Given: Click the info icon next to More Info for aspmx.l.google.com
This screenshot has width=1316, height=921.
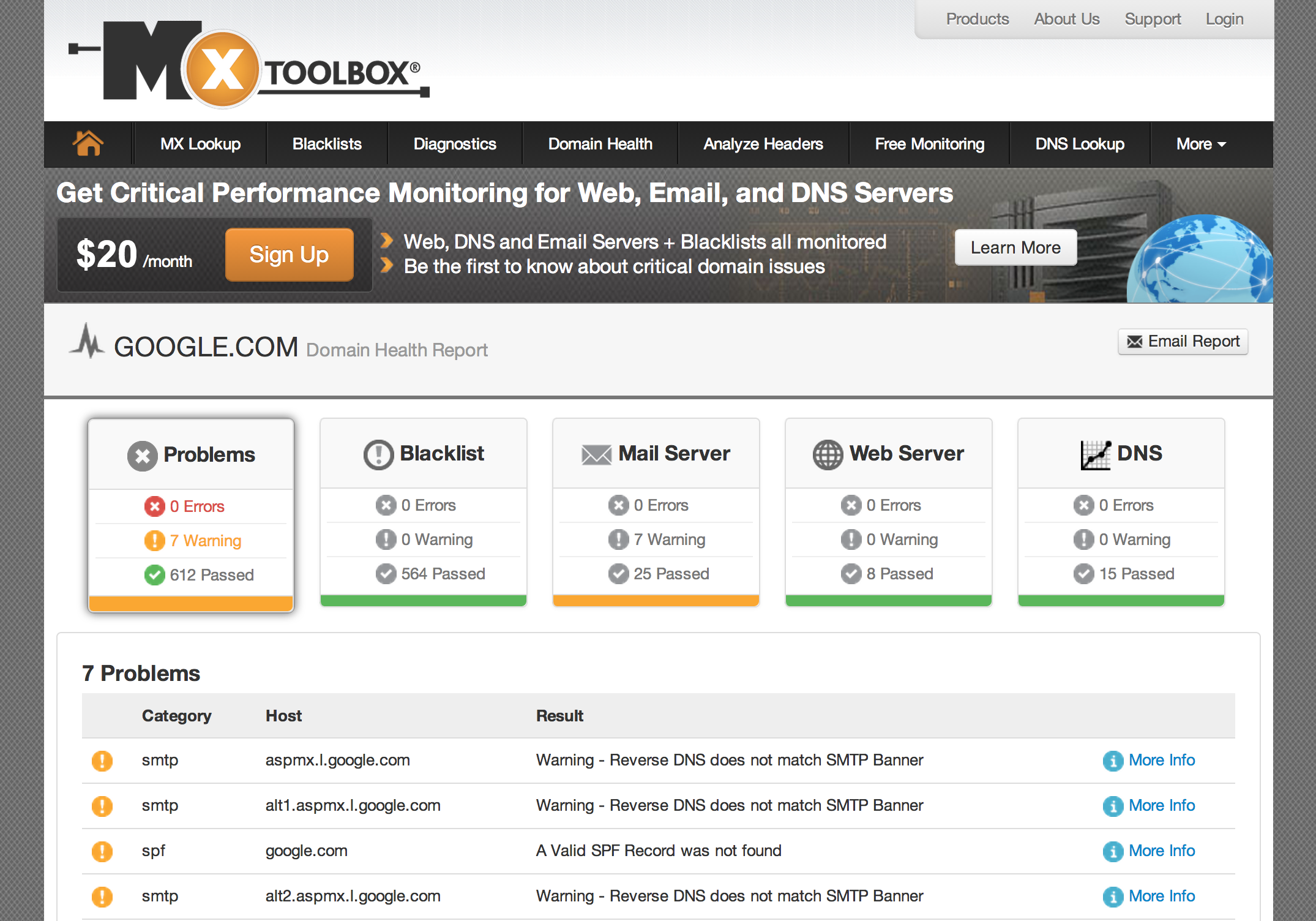Looking at the screenshot, I should pyautogui.click(x=1112, y=761).
